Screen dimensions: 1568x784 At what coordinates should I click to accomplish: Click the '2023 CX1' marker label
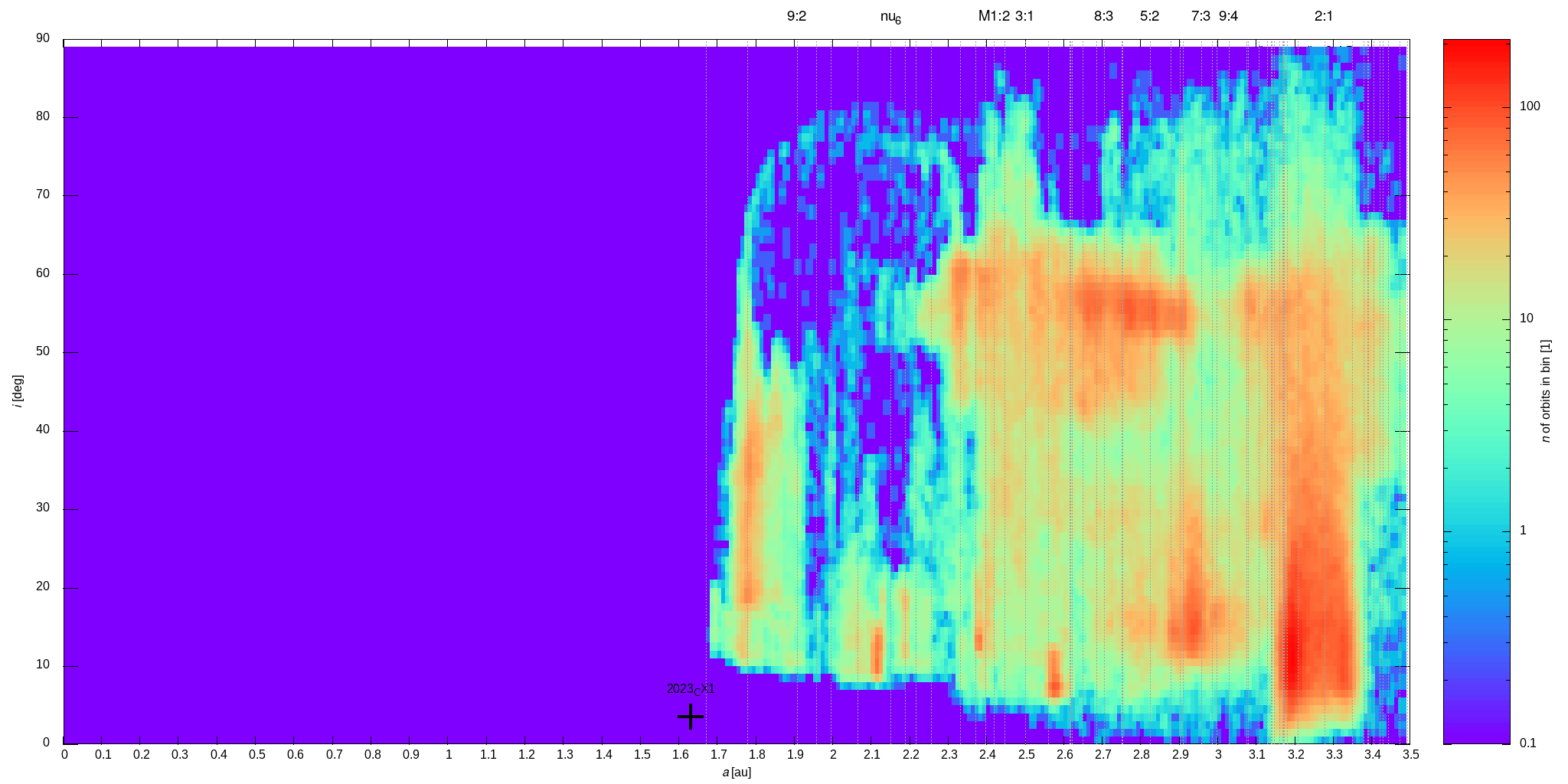(691, 689)
